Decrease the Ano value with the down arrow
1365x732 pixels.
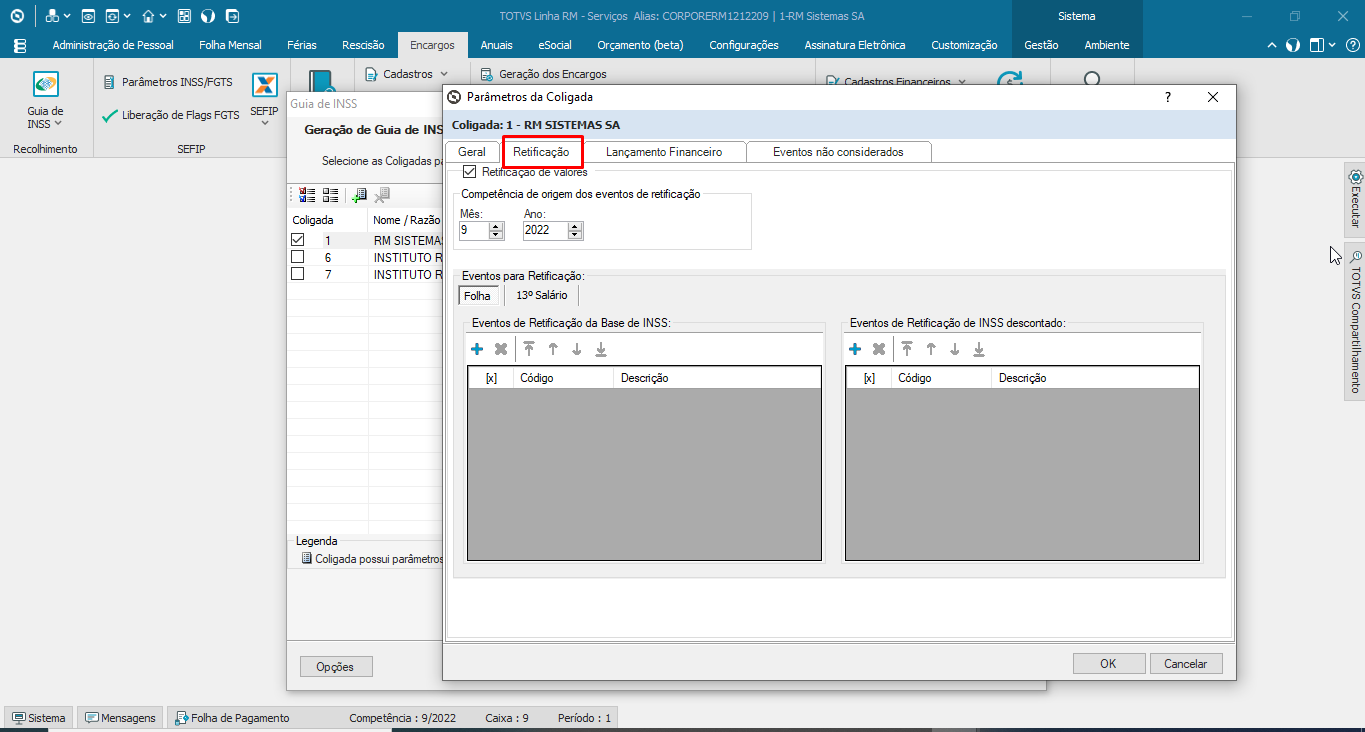tap(574, 235)
